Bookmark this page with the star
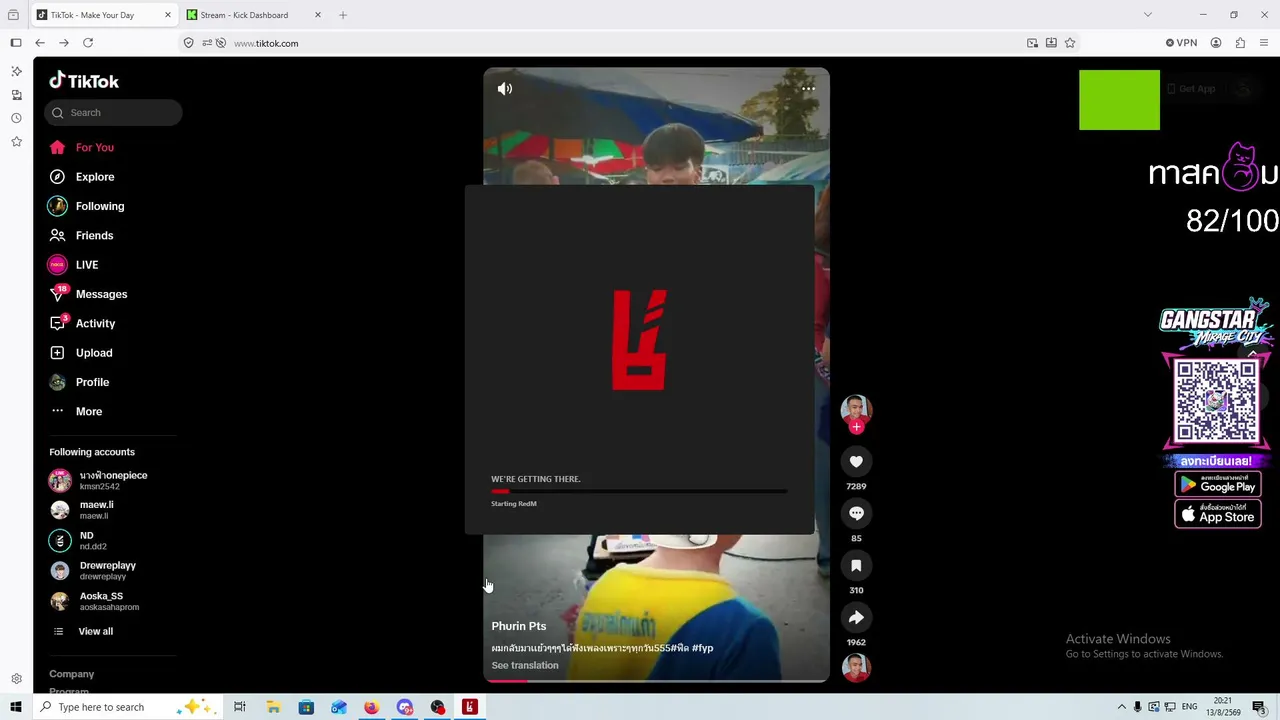The width and height of the screenshot is (1280, 720). point(1070,43)
